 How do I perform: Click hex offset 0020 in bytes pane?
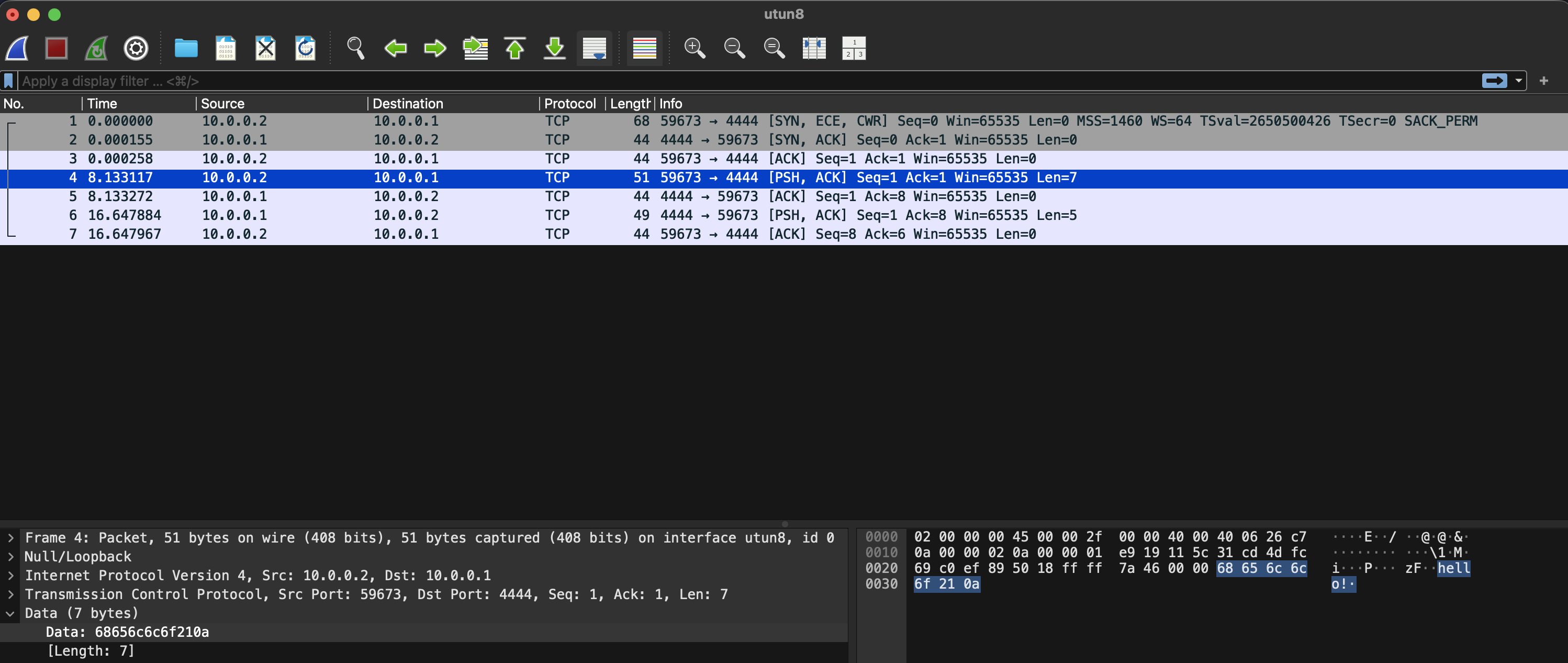click(881, 569)
